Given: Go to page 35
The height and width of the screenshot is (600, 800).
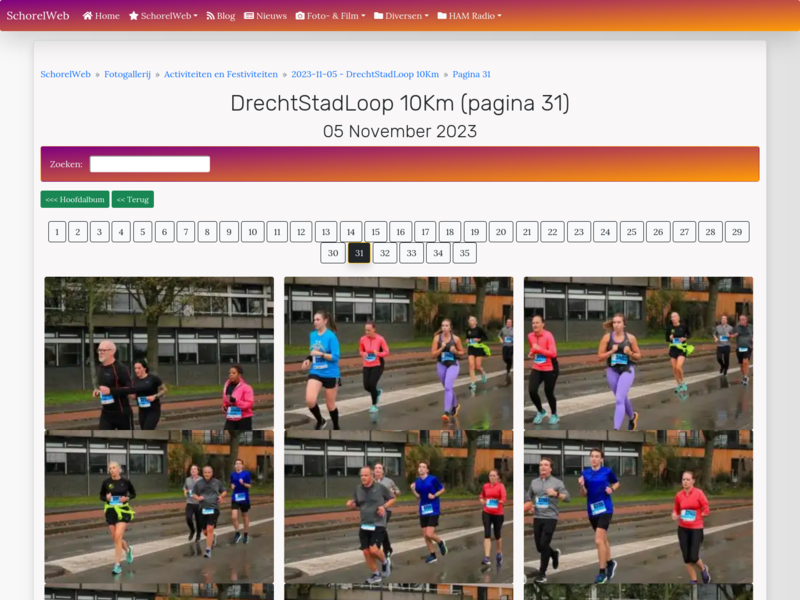Looking at the screenshot, I should point(465,253).
